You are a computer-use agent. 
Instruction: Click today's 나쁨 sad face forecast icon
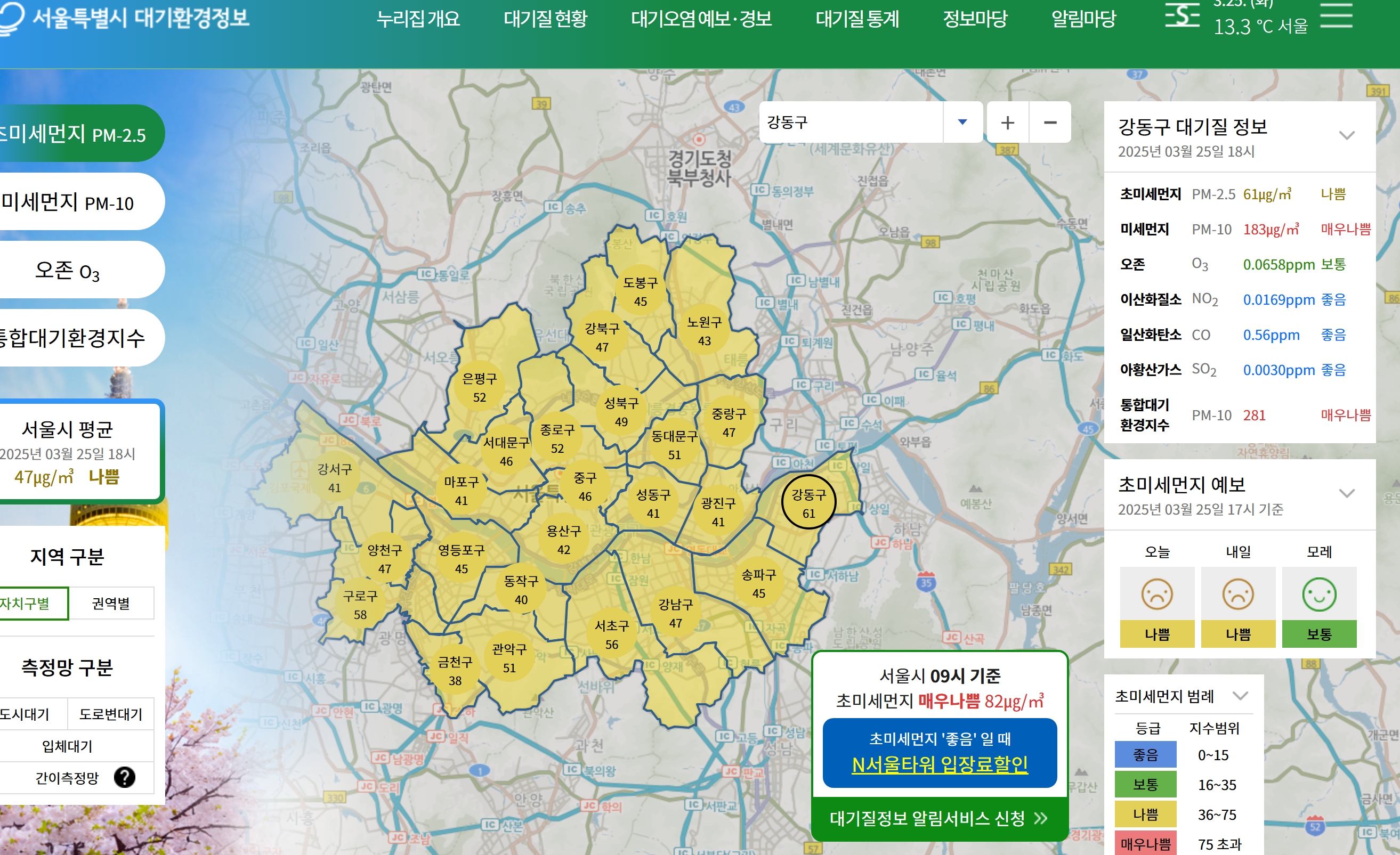[x=1157, y=595]
